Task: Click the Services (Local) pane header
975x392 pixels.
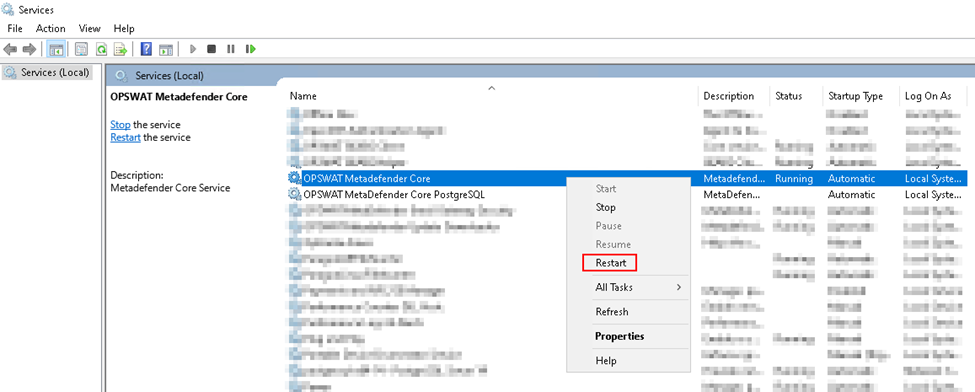Action: pos(169,76)
